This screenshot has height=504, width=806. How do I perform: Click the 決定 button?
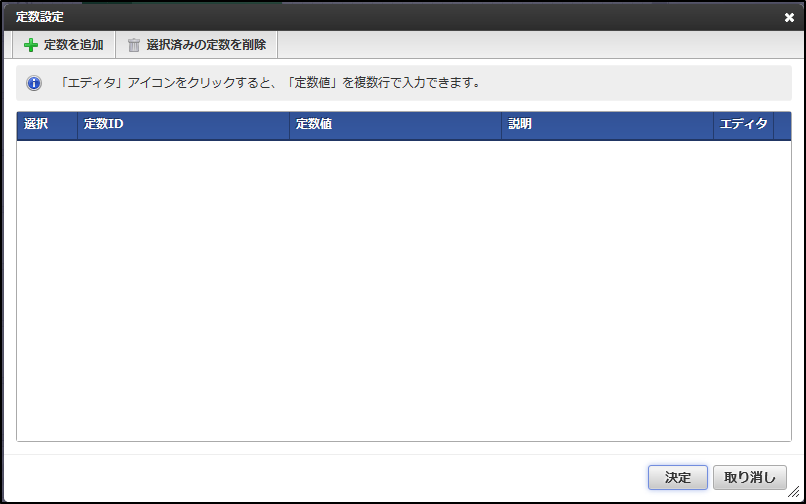[x=677, y=477]
